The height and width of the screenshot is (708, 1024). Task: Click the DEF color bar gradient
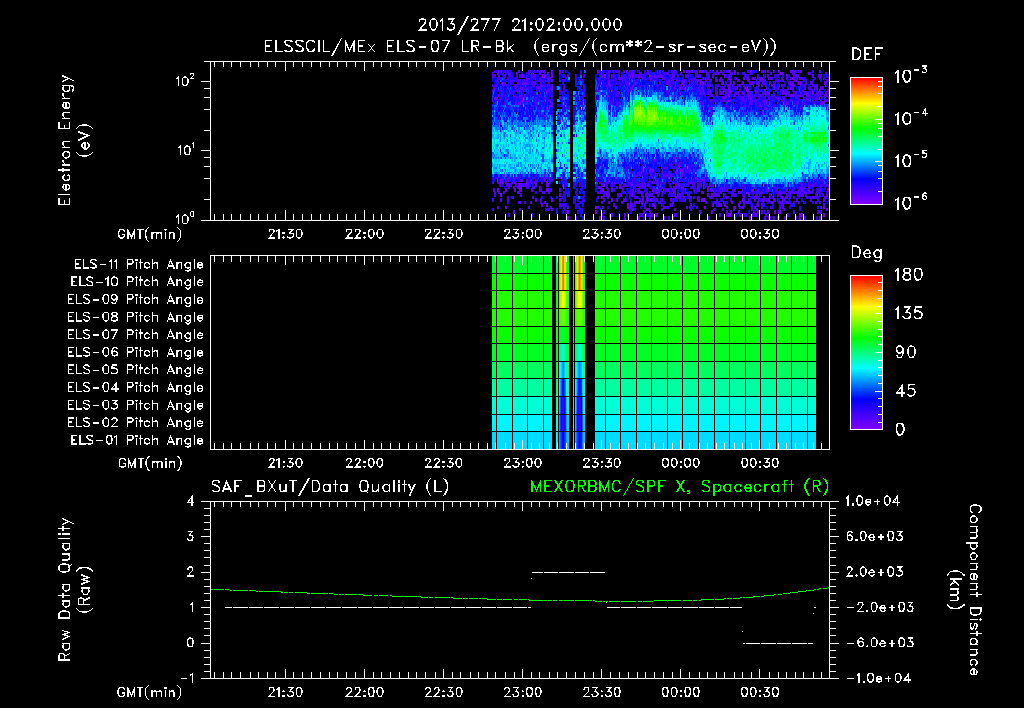pyautogui.click(x=866, y=140)
